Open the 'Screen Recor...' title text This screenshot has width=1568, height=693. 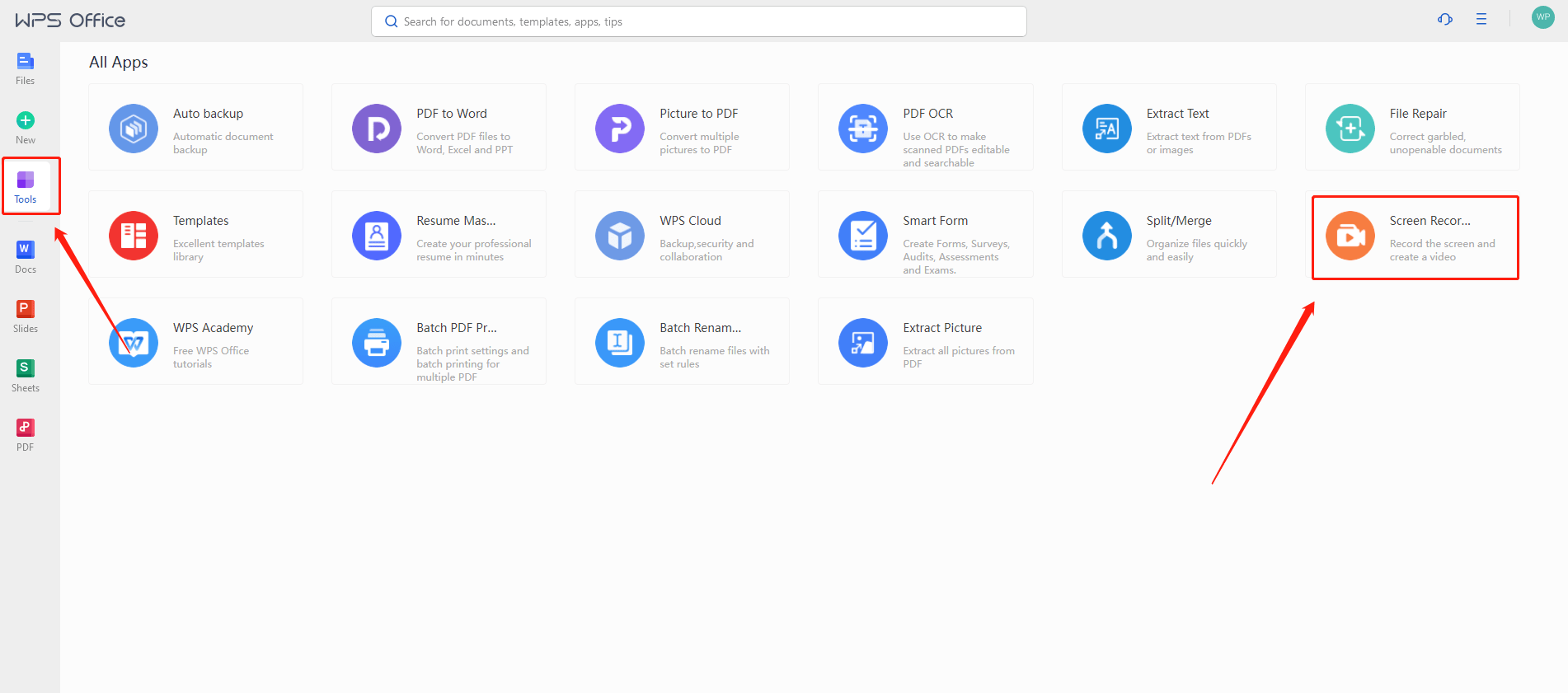(x=1430, y=221)
